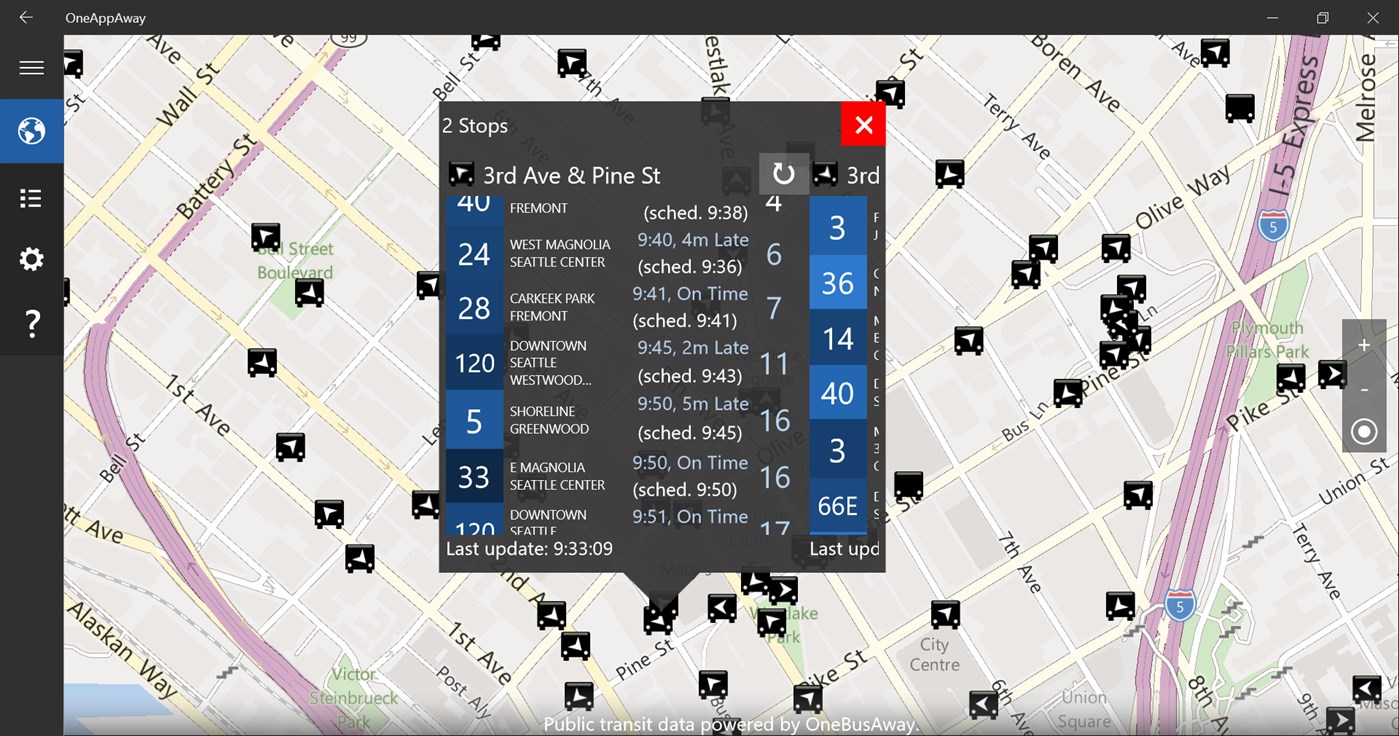Open help with the question mark icon
The height and width of the screenshot is (736, 1399).
pos(31,323)
